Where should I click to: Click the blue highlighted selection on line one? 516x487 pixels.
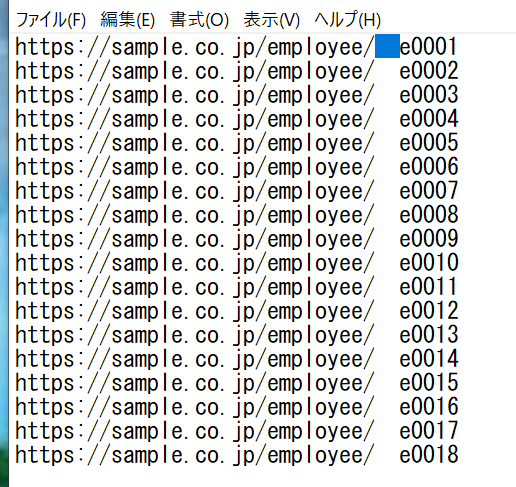click(387, 46)
